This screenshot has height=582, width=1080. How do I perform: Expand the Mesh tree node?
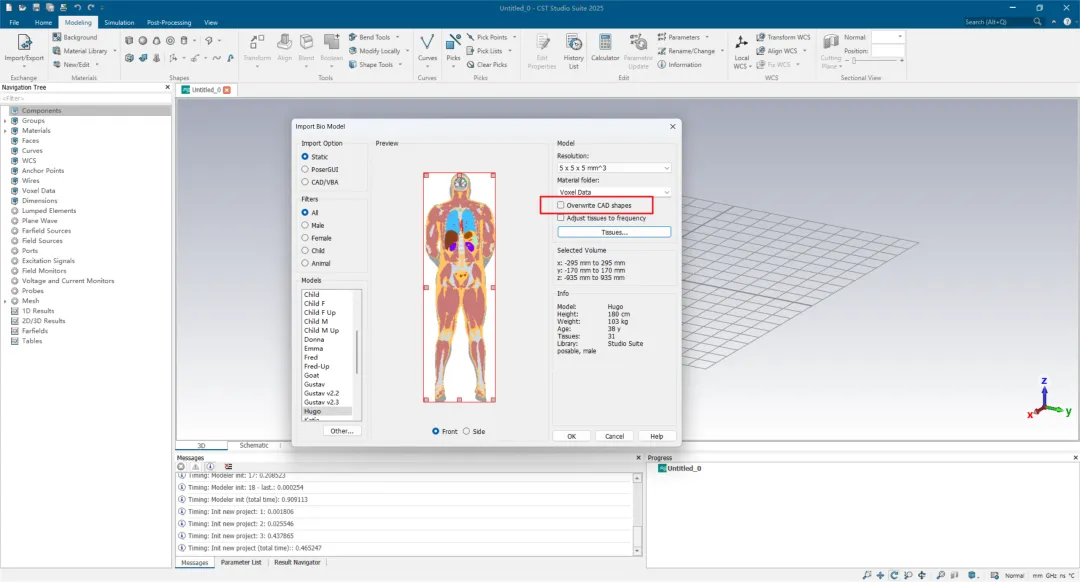(6, 301)
